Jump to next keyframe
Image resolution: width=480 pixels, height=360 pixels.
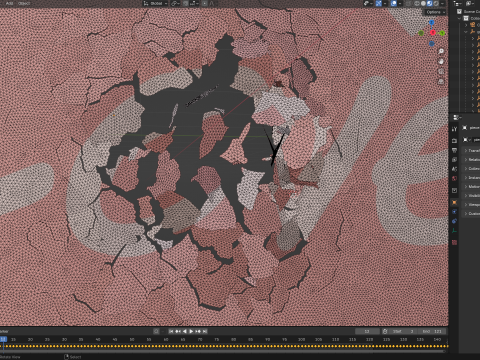click(x=198, y=331)
